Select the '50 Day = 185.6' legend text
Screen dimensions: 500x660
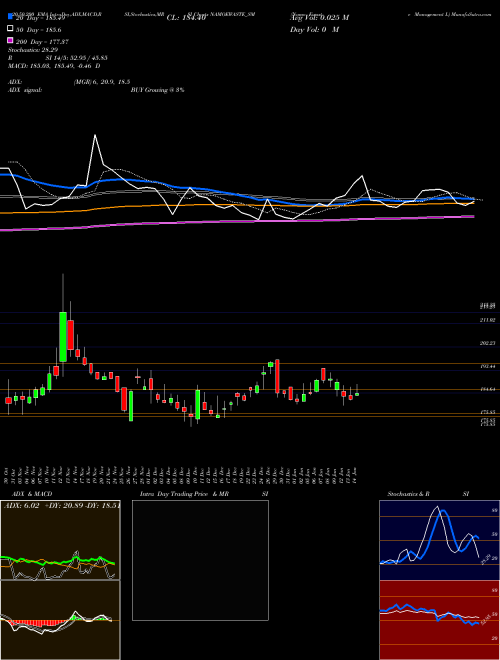tap(38, 30)
